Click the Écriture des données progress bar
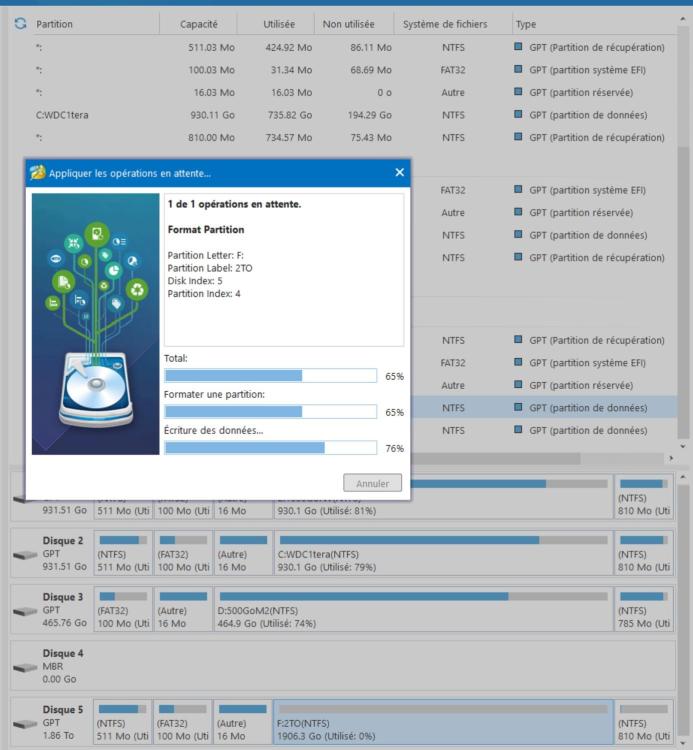Screen dimensions: 693x750 point(270,448)
